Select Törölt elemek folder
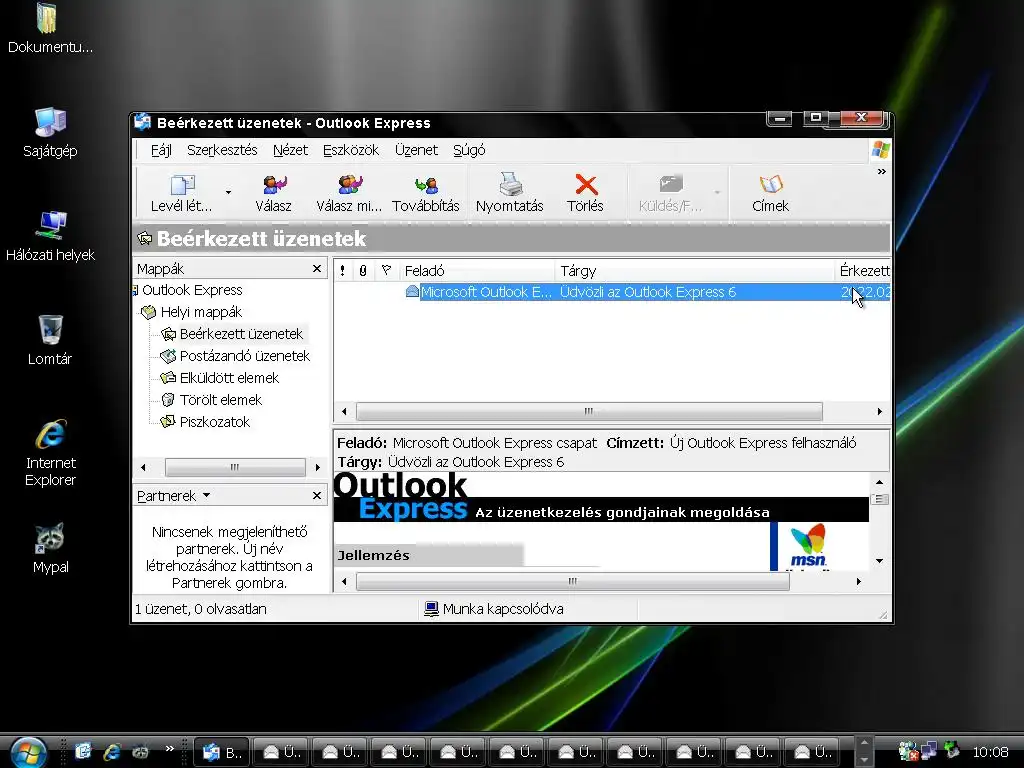This screenshot has width=1024, height=768. tap(220, 400)
